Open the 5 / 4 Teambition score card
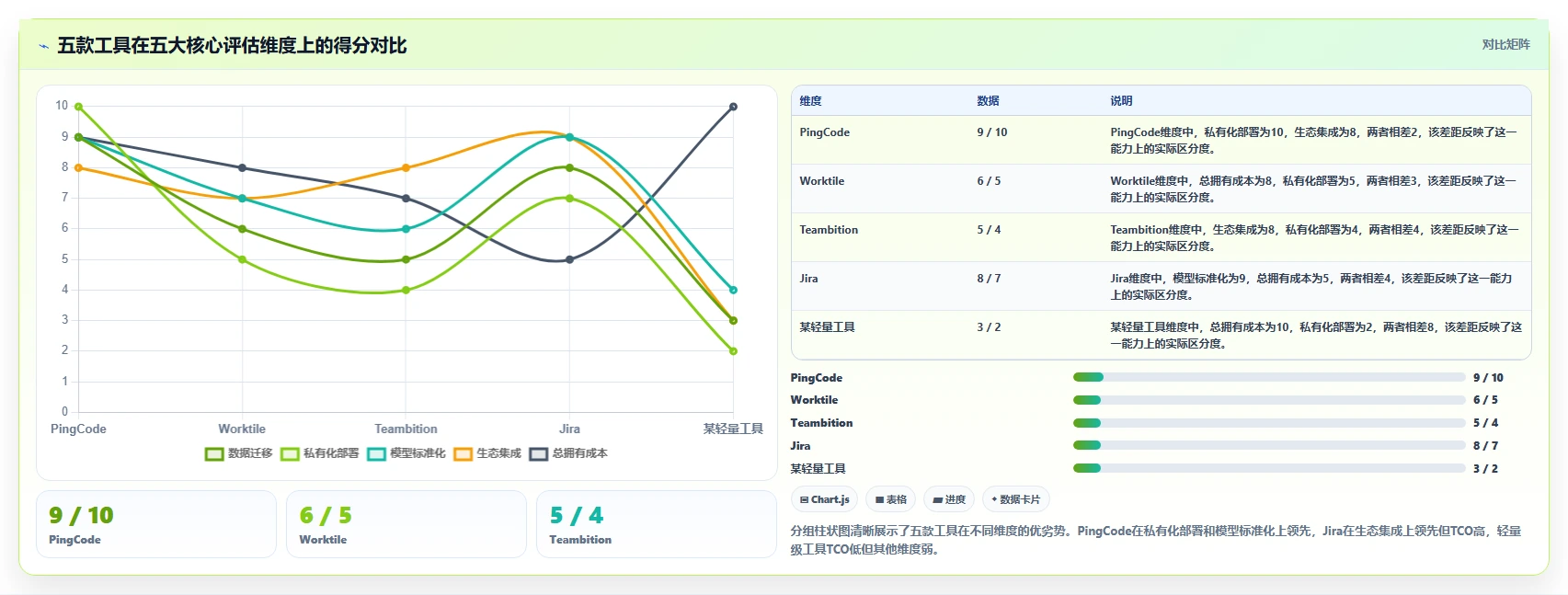Image resolution: width=1568 pixels, height=595 pixels. click(x=657, y=524)
